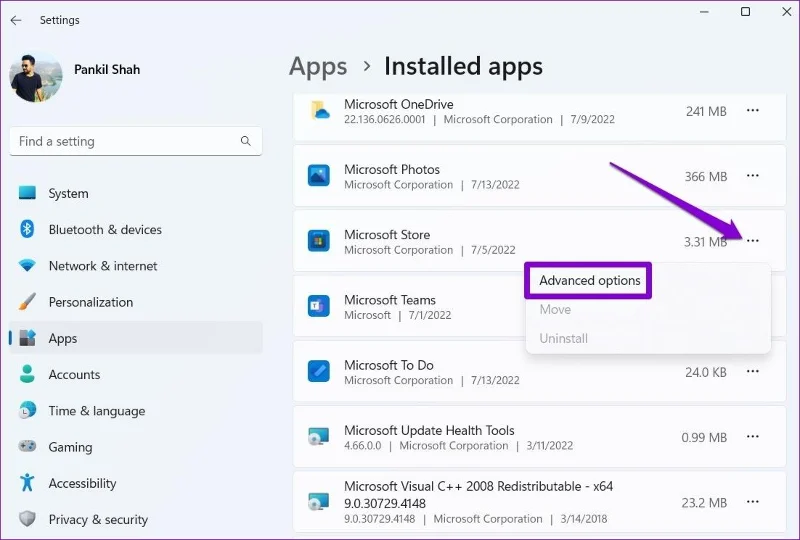
Task: Click the Gaming controller icon
Action: click(27, 447)
